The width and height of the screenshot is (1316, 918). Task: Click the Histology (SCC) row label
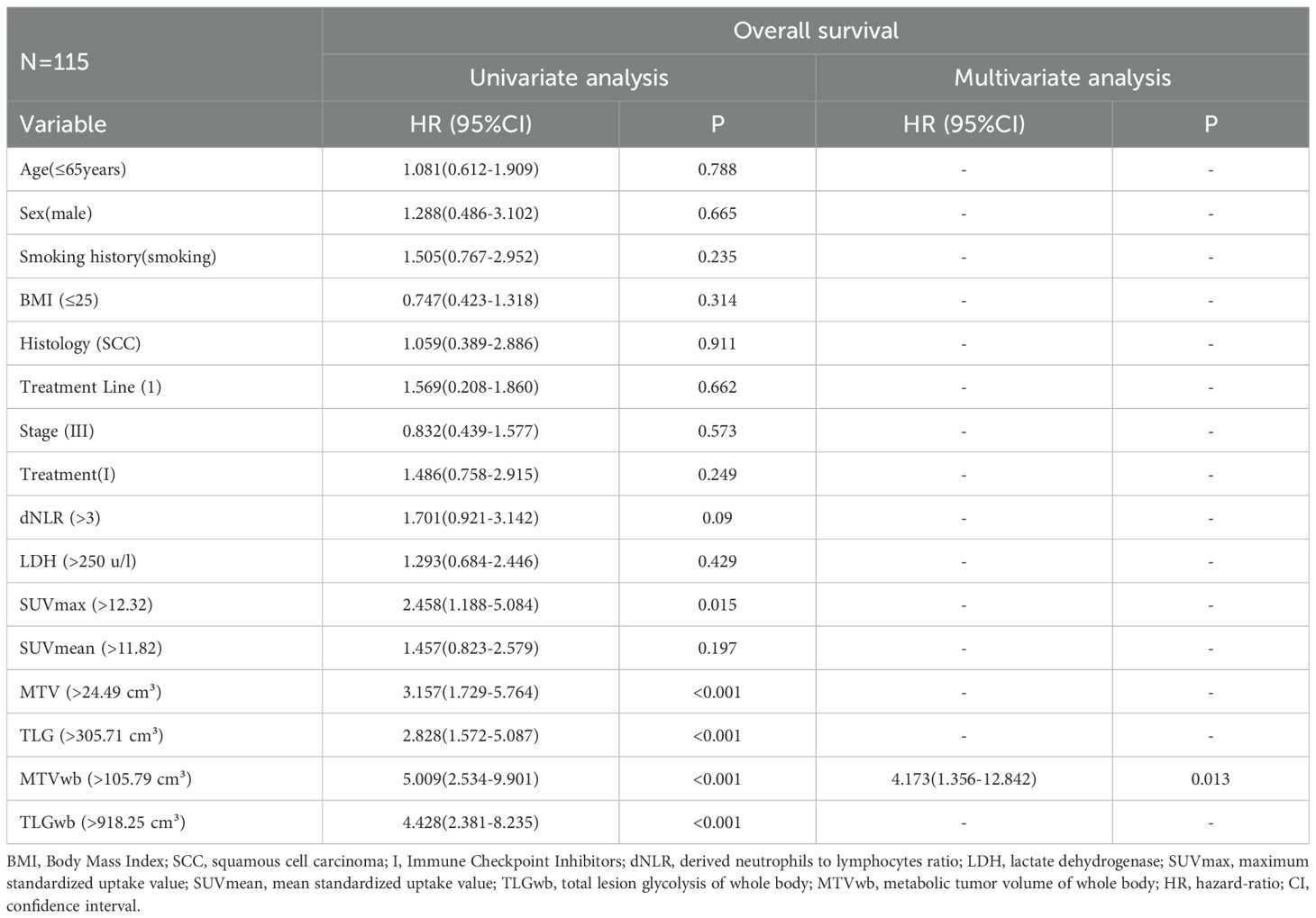pos(80,343)
